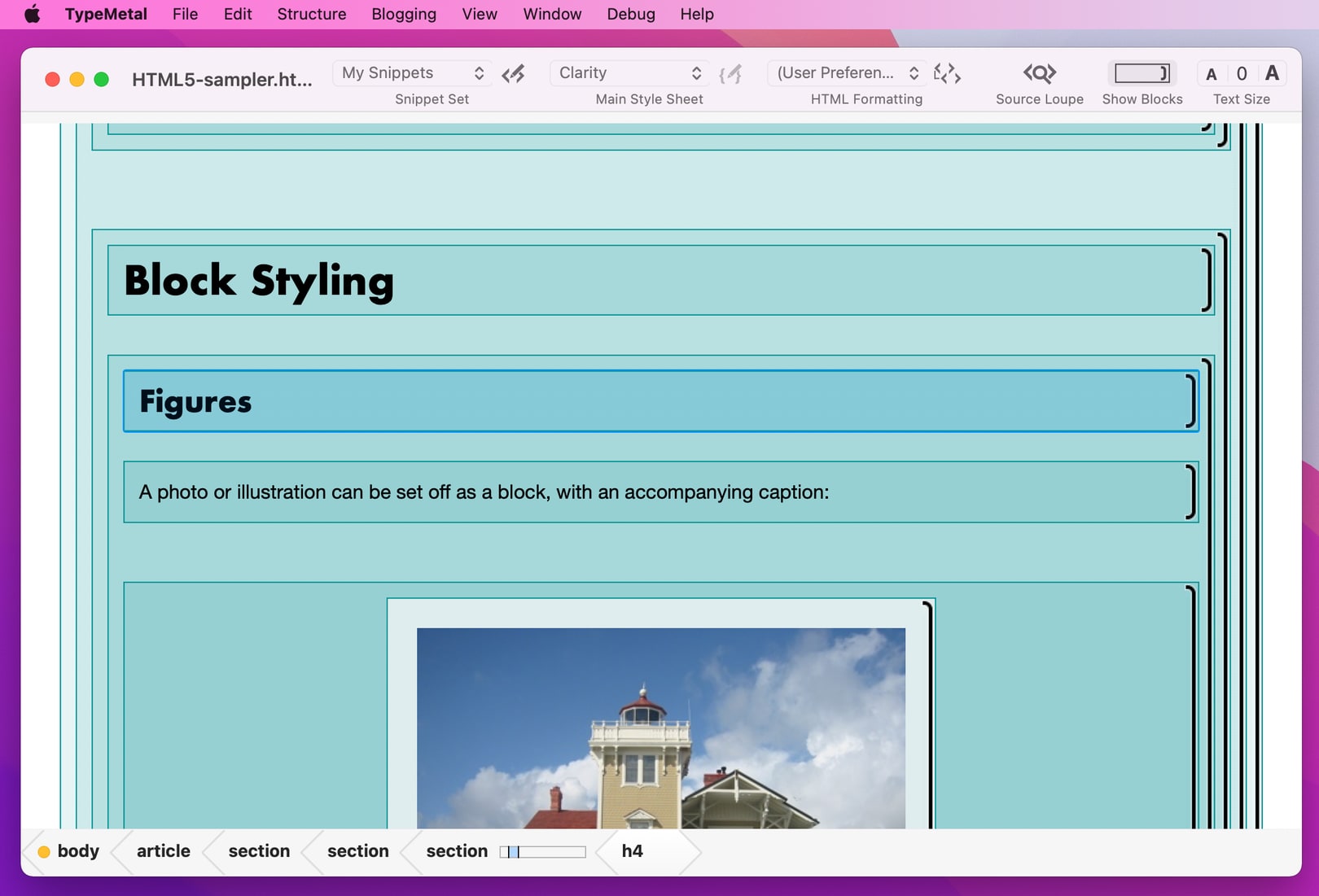The image size is (1319, 896).
Task: Decrease text size with small A
Action: point(1212,74)
